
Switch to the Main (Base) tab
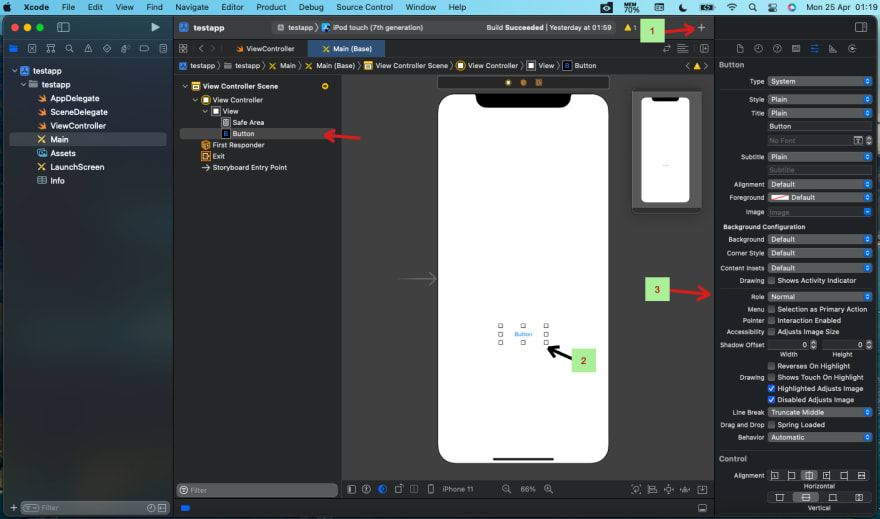[346, 49]
